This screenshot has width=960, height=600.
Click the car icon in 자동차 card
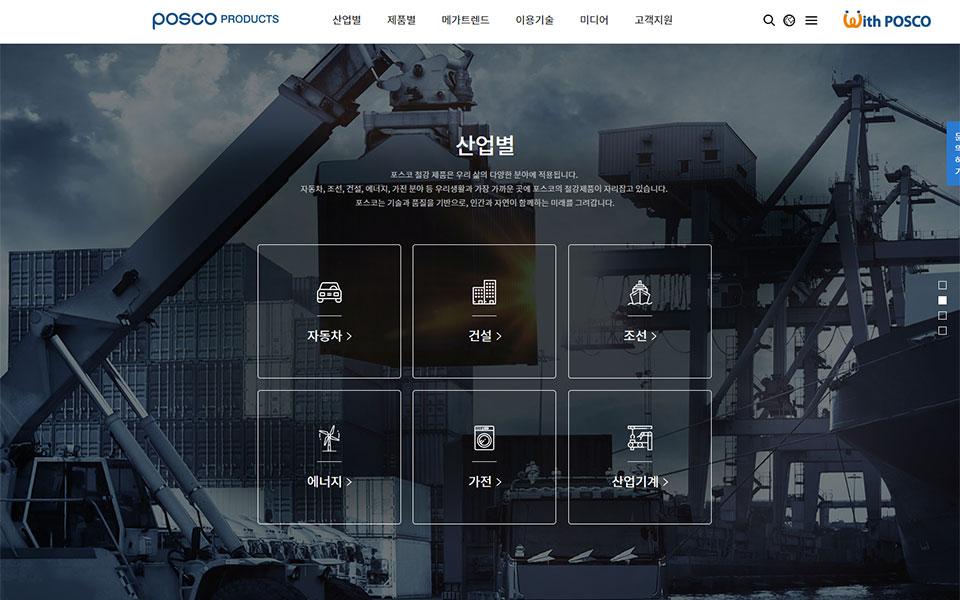329,293
